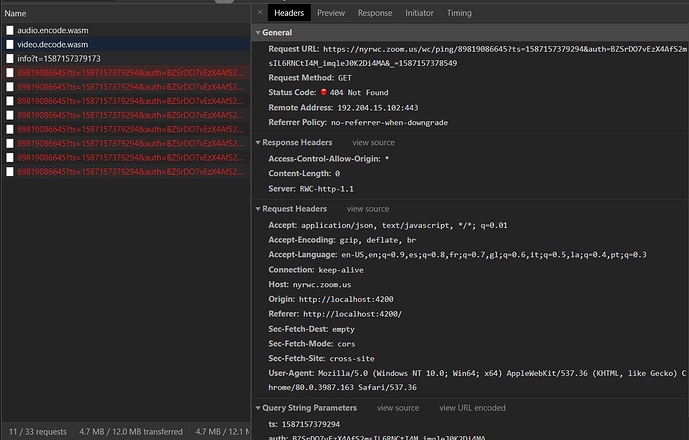Click the Host nyrwc.zoom.us value
The image size is (689, 440).
click(x=322, y=285)
